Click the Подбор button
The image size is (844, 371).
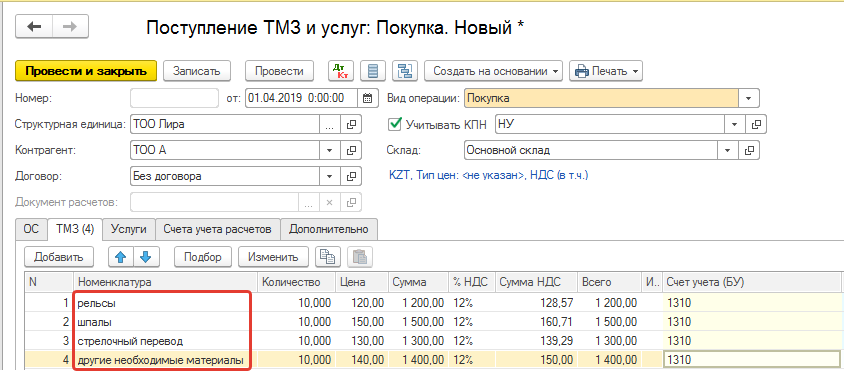click(203, 257)
